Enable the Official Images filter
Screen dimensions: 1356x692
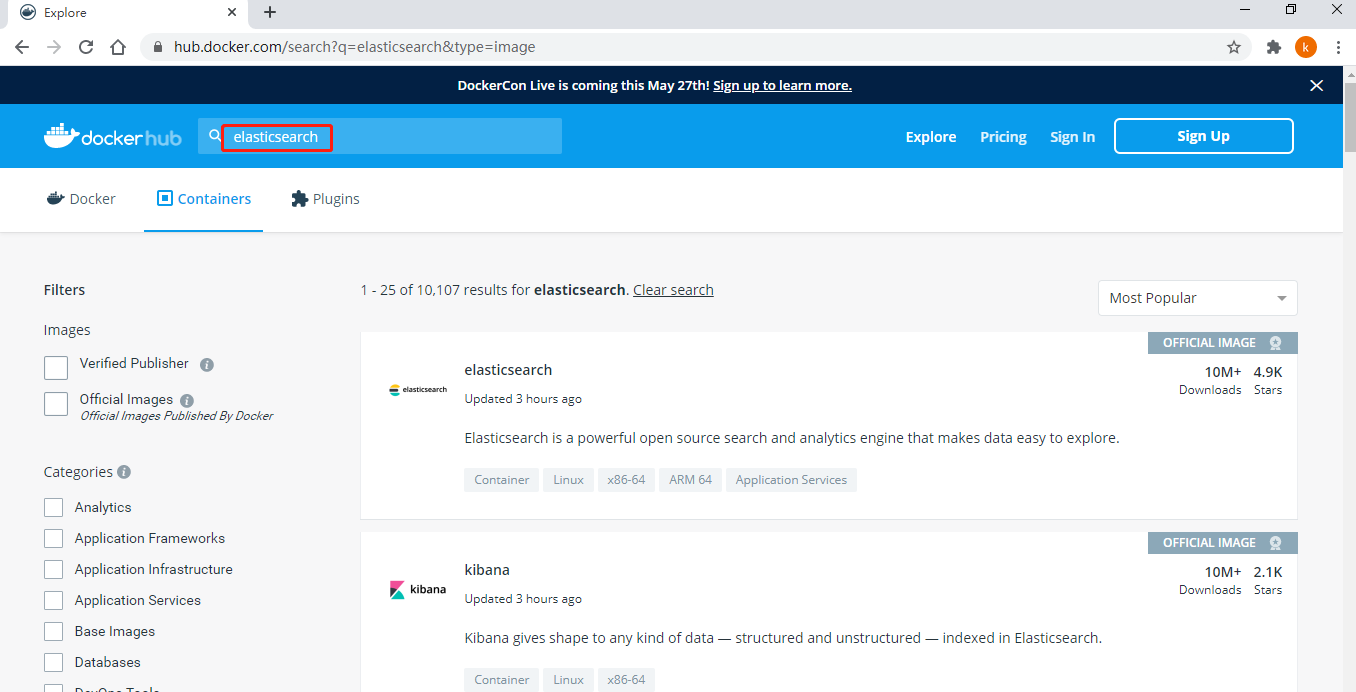(56, 403)
